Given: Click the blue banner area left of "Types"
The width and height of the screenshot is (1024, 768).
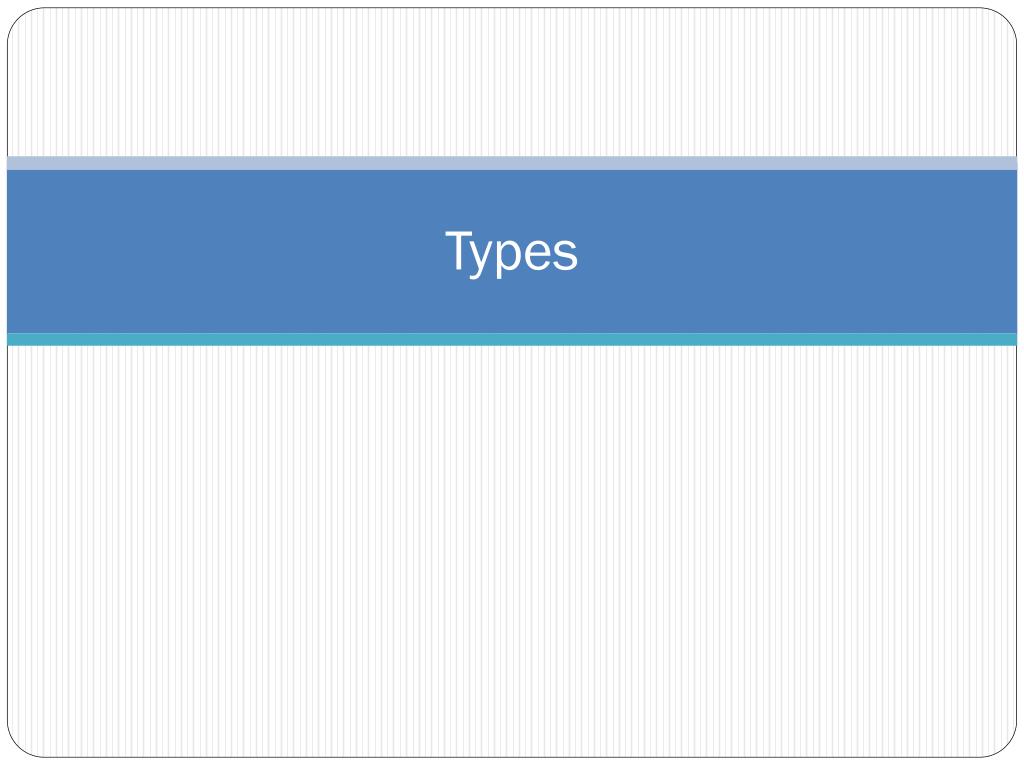Looking at the screenshot, I should tap(226, 251).
